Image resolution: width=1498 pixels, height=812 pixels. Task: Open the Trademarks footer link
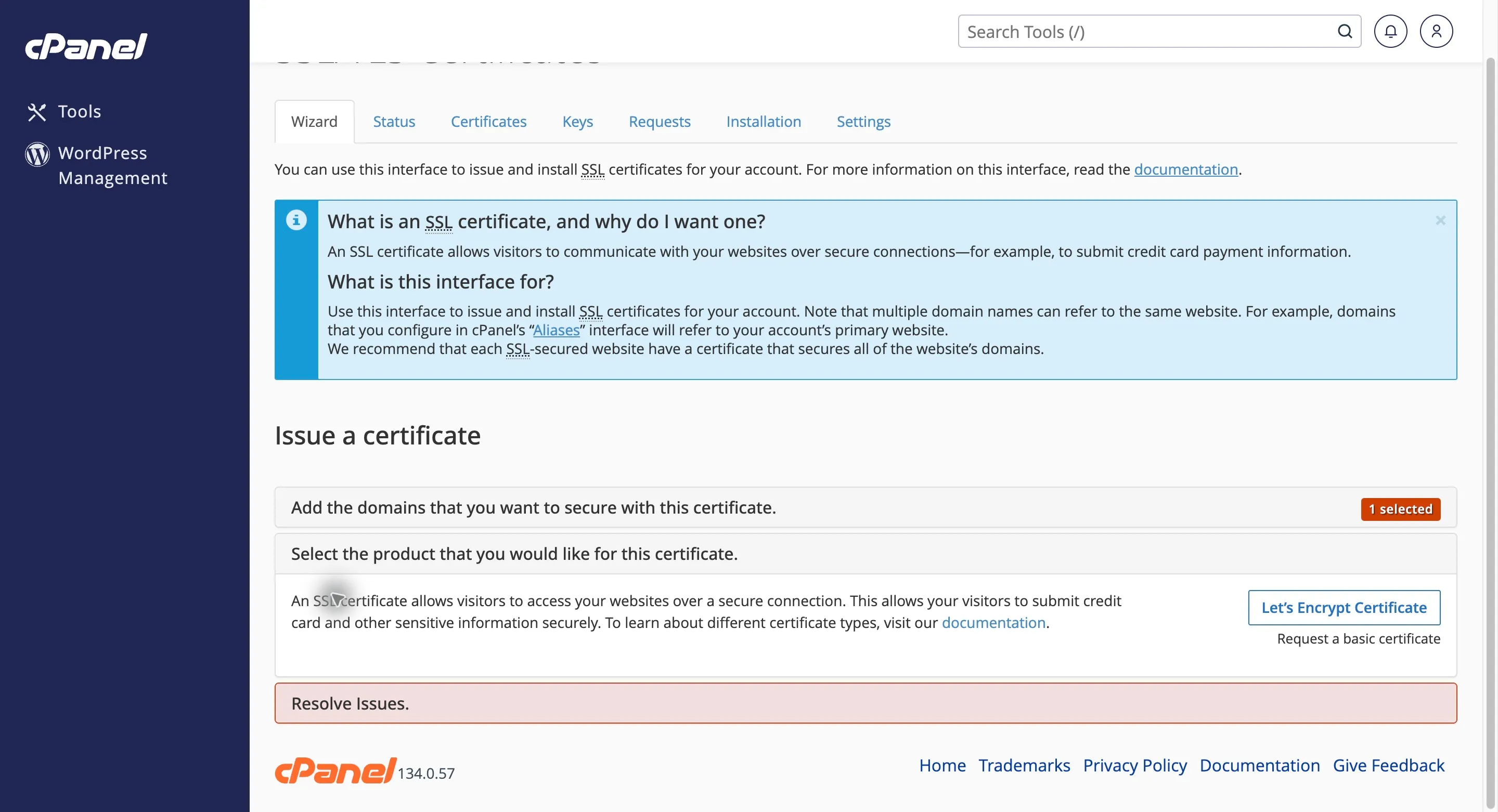click(1024, 765)
